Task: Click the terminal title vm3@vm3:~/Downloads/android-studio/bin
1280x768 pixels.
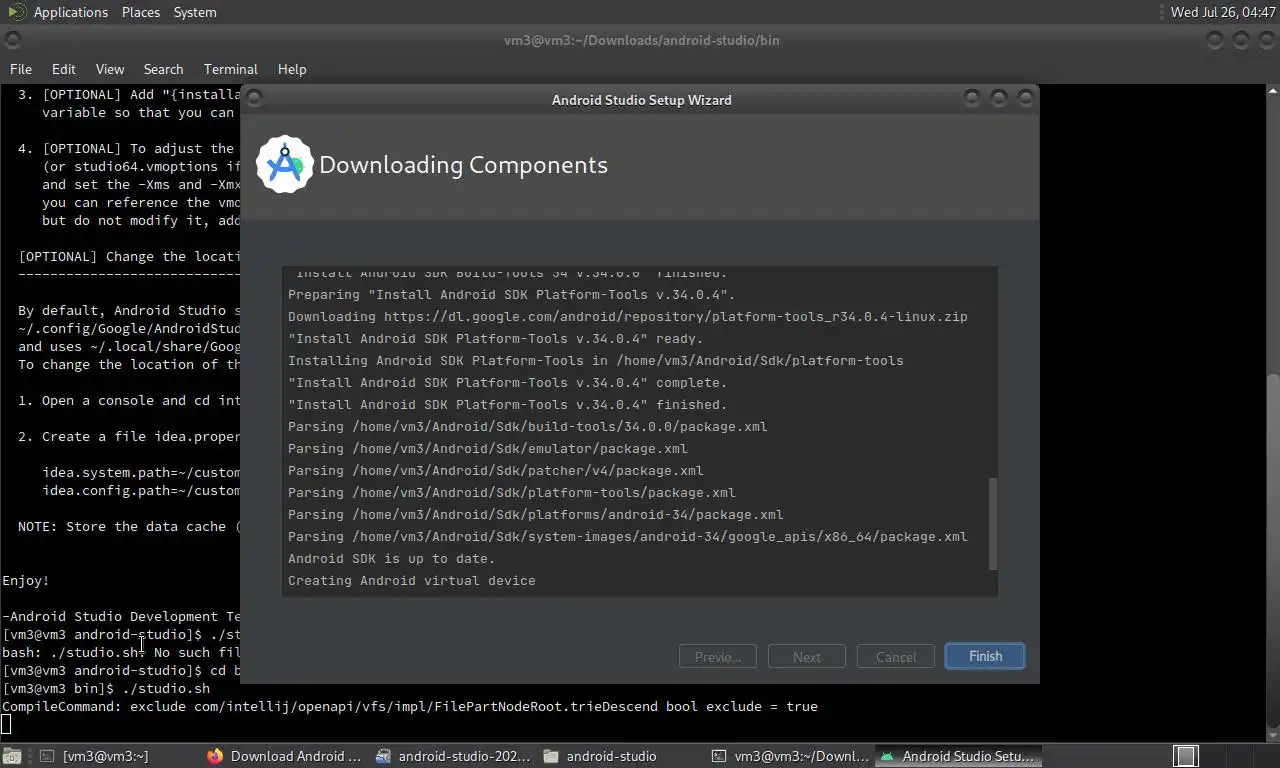Action: click(x=641, y=41)
